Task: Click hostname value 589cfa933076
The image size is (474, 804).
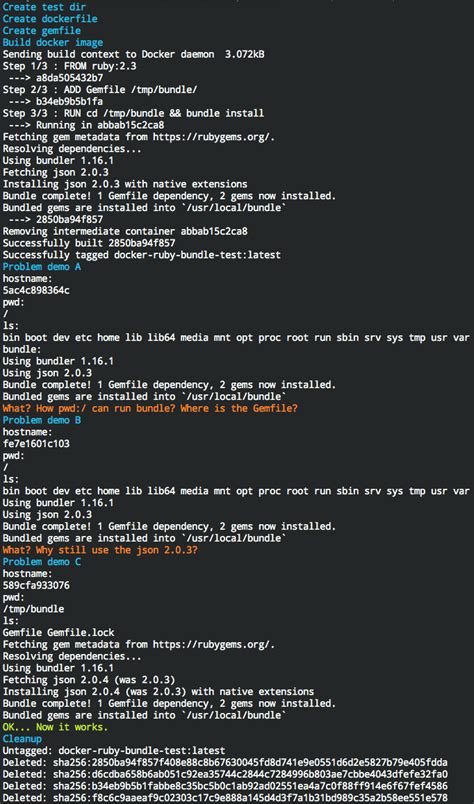Action: [36, 585]
